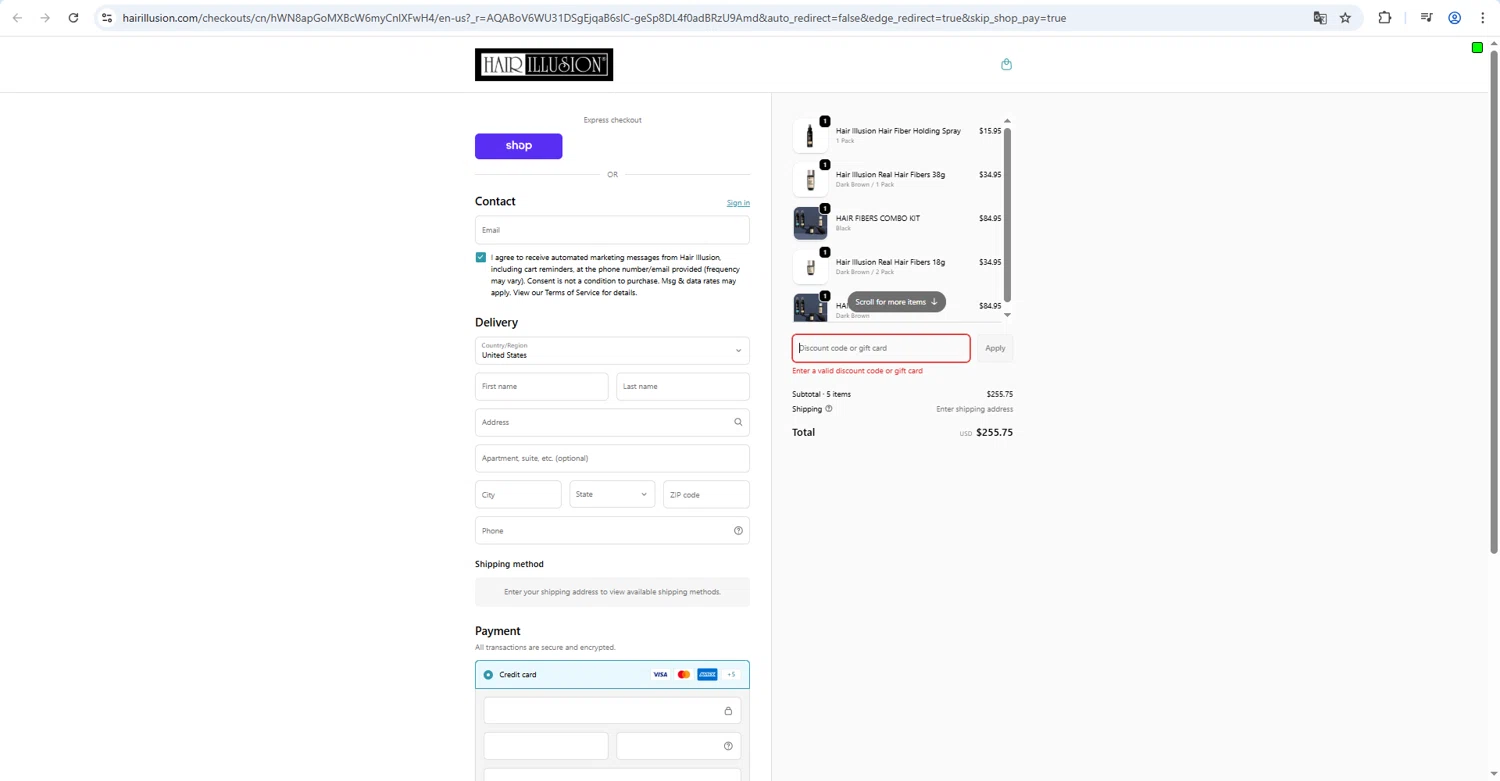The height and width of the screenshot is (781, 1500).
Task: Click the Total $255.75 amount
Action: pos(994,433)
